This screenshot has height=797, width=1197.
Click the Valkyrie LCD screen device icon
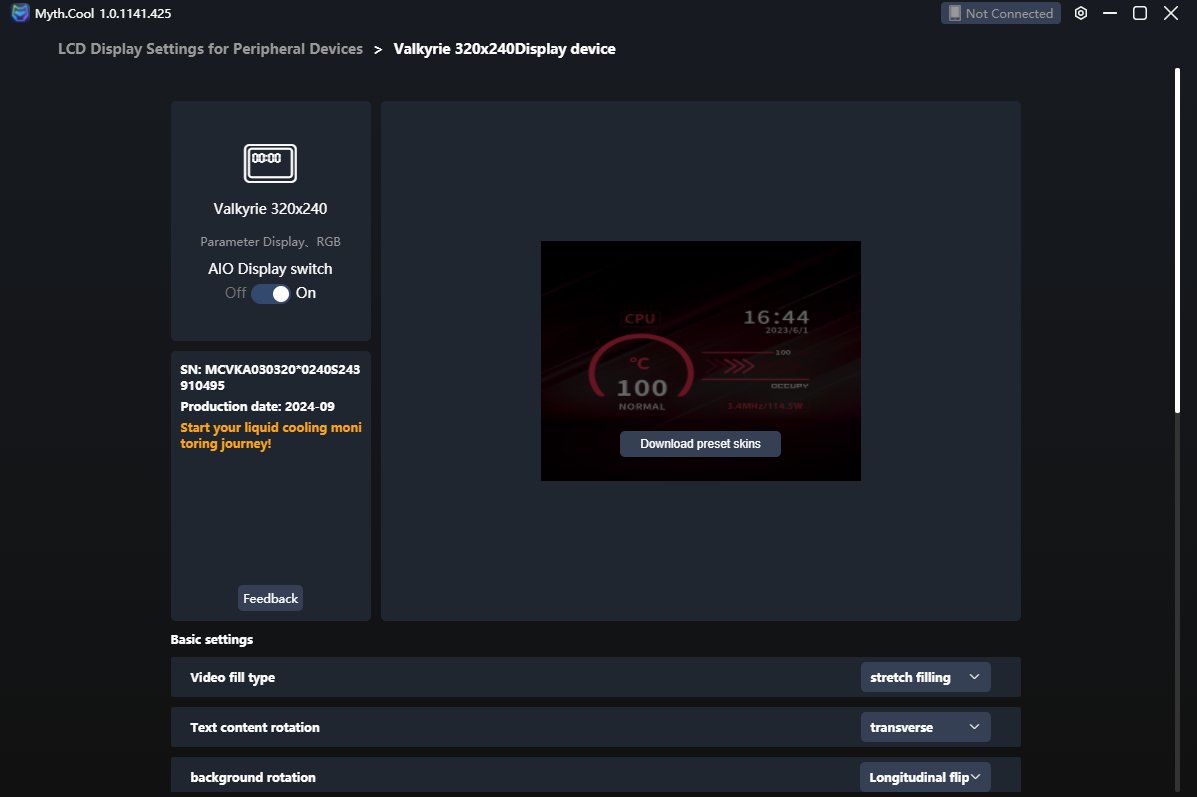pyautogui.click(x=270, y=162)
